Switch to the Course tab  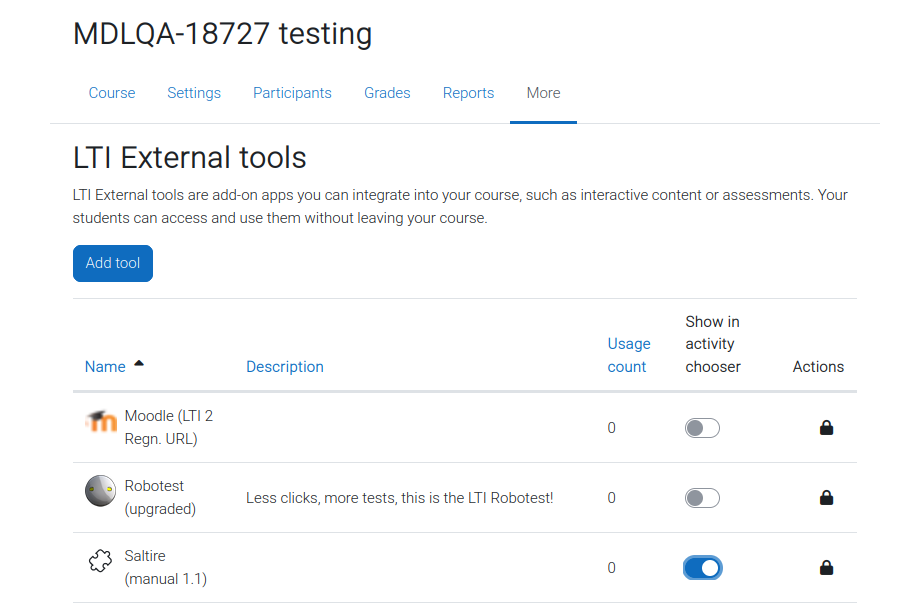[x=112, y=93]
